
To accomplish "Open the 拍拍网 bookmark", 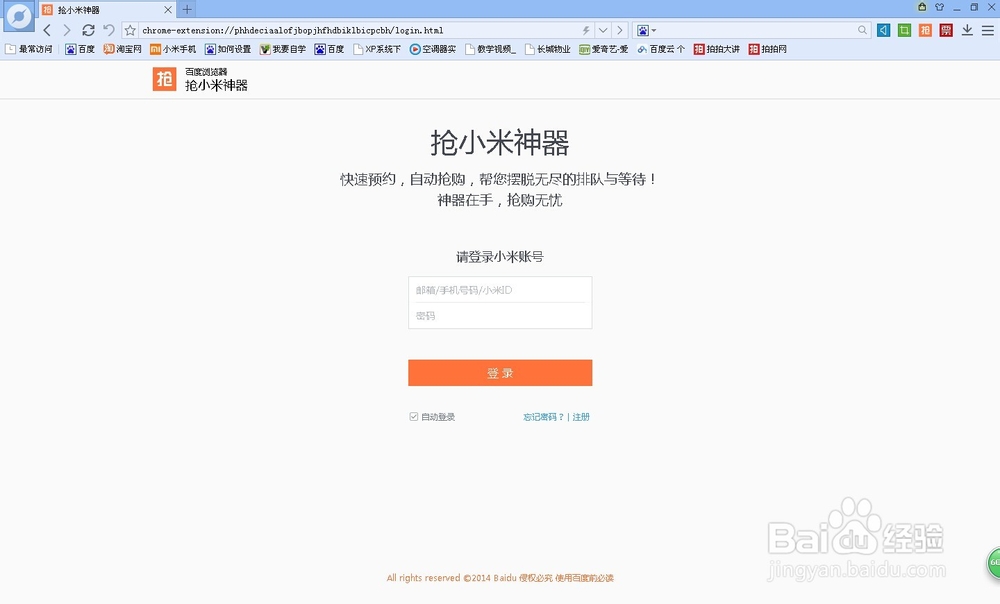I will [x=767, y=49].
